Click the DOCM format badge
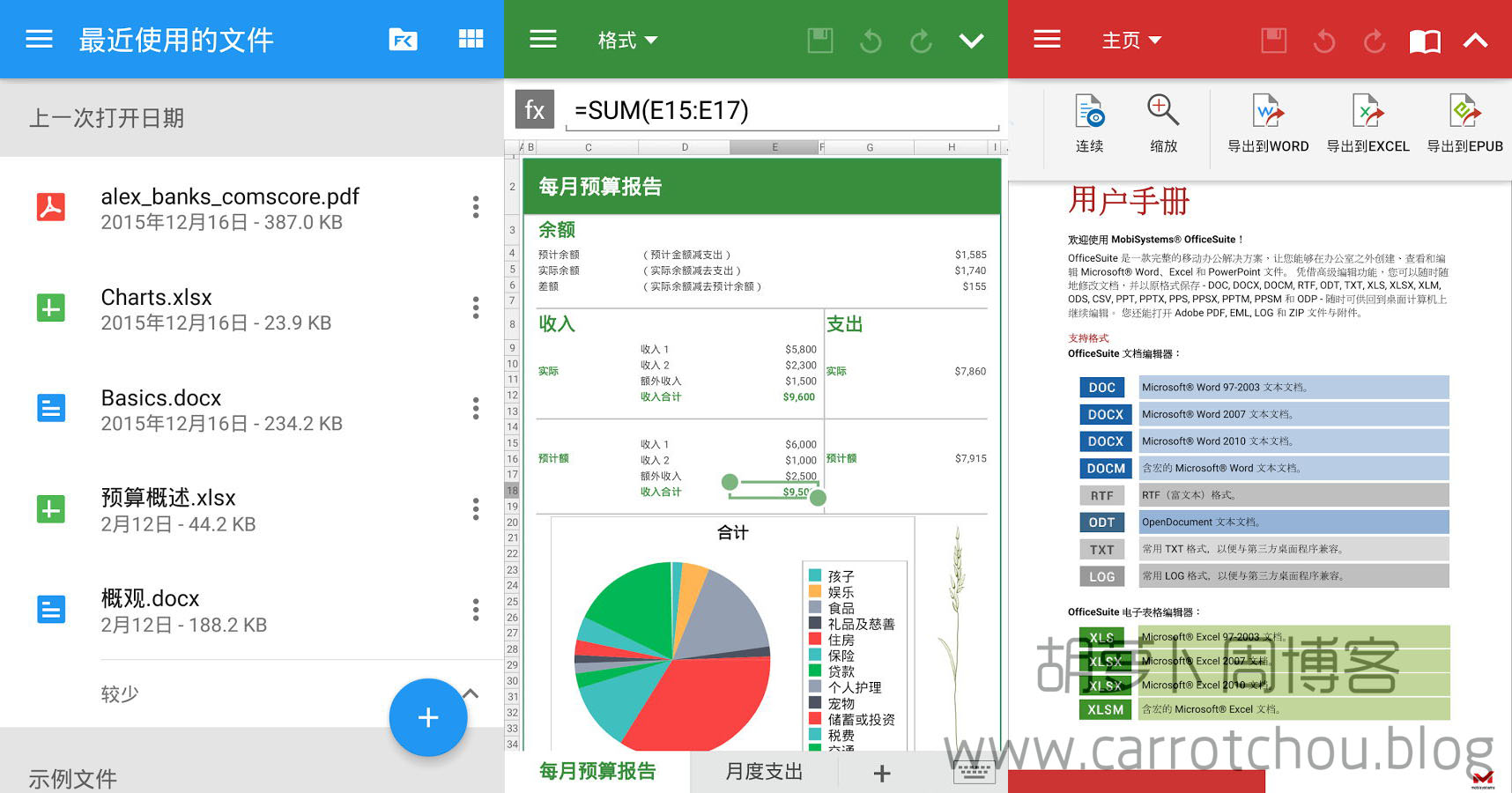The image size is (1512, 793). pos(1106,468)
